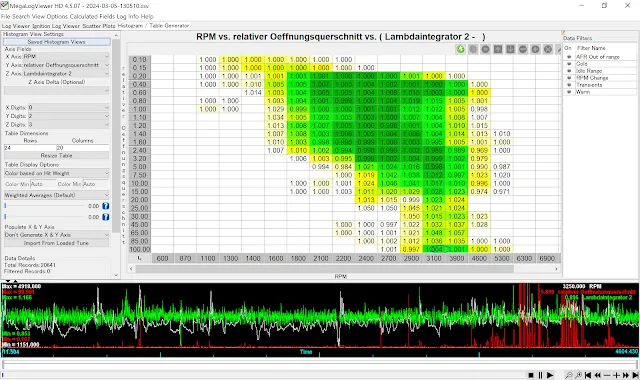Toggle the Transients filter
Viewport: 640px width, 380px height.
coord(569,85)
